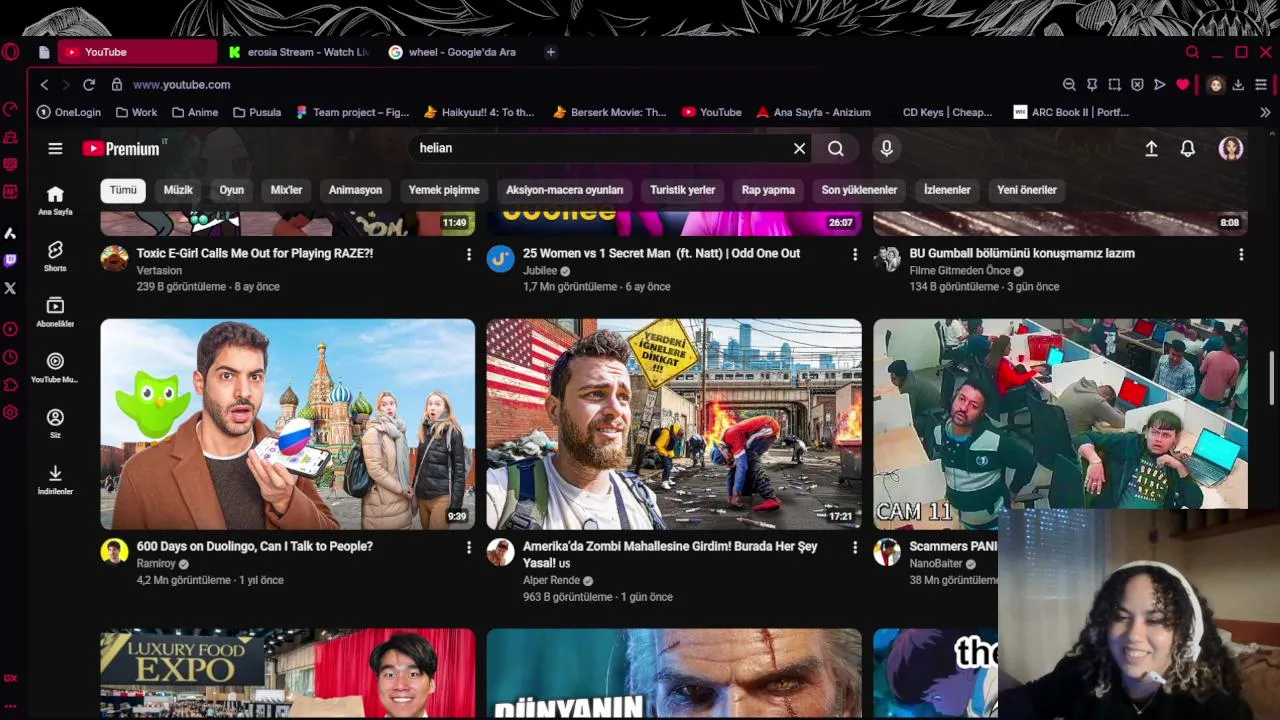
Task: Open the upload video icon
Action: pos(1151,148)
